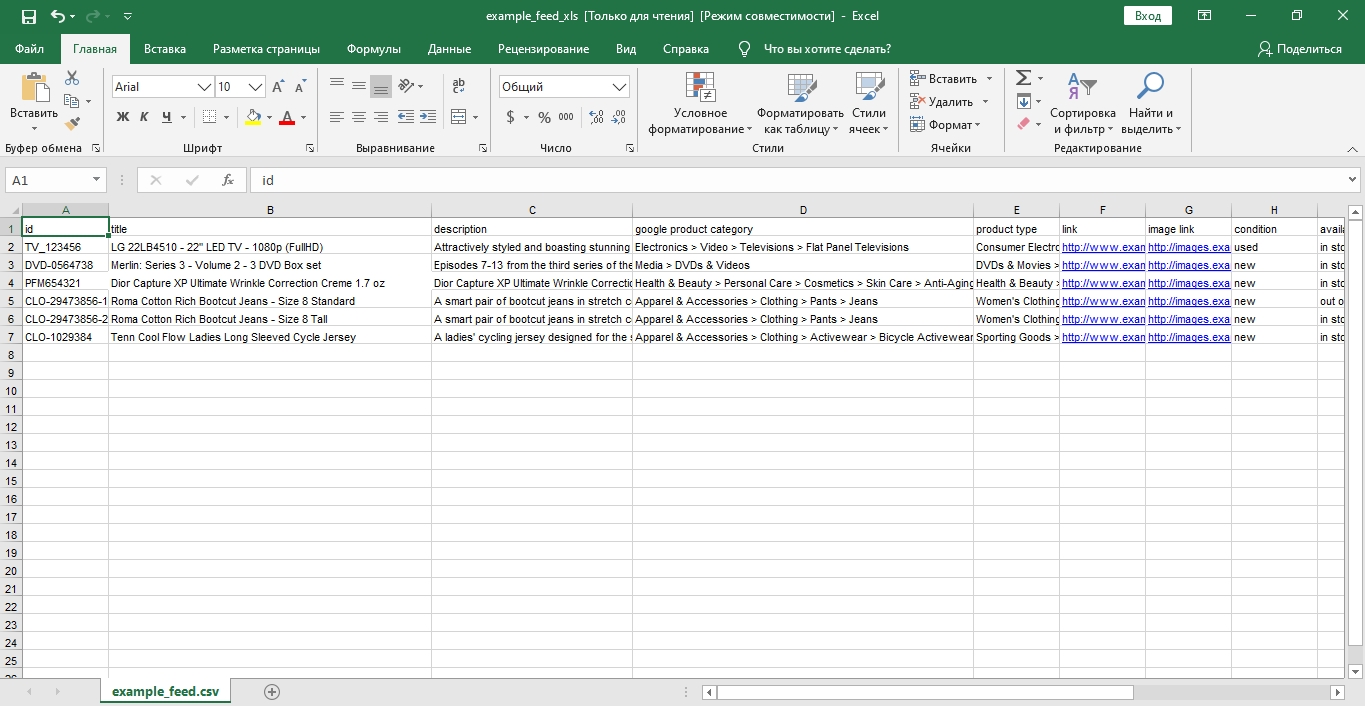Click the Merge and Center icon
Screen dimensions: 1365x706
coord(458,117)
